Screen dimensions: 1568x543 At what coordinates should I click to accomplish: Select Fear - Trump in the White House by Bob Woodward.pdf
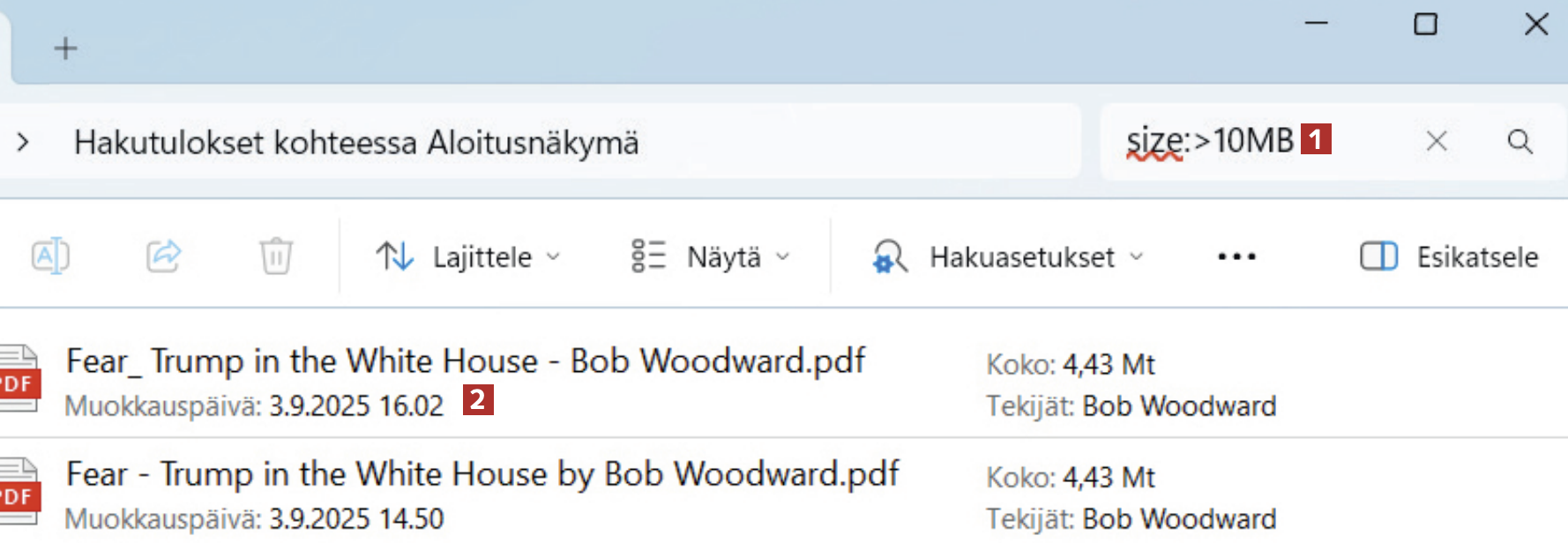482,474
